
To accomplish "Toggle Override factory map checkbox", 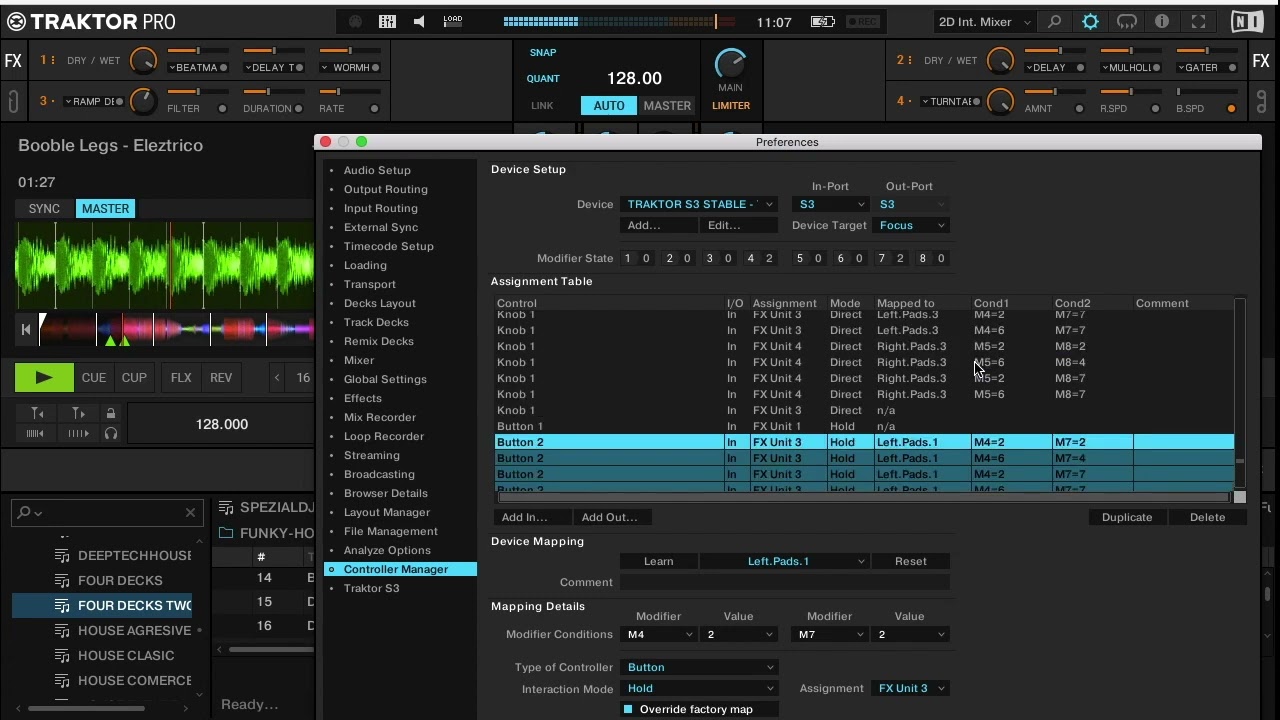I will [628, 709].
